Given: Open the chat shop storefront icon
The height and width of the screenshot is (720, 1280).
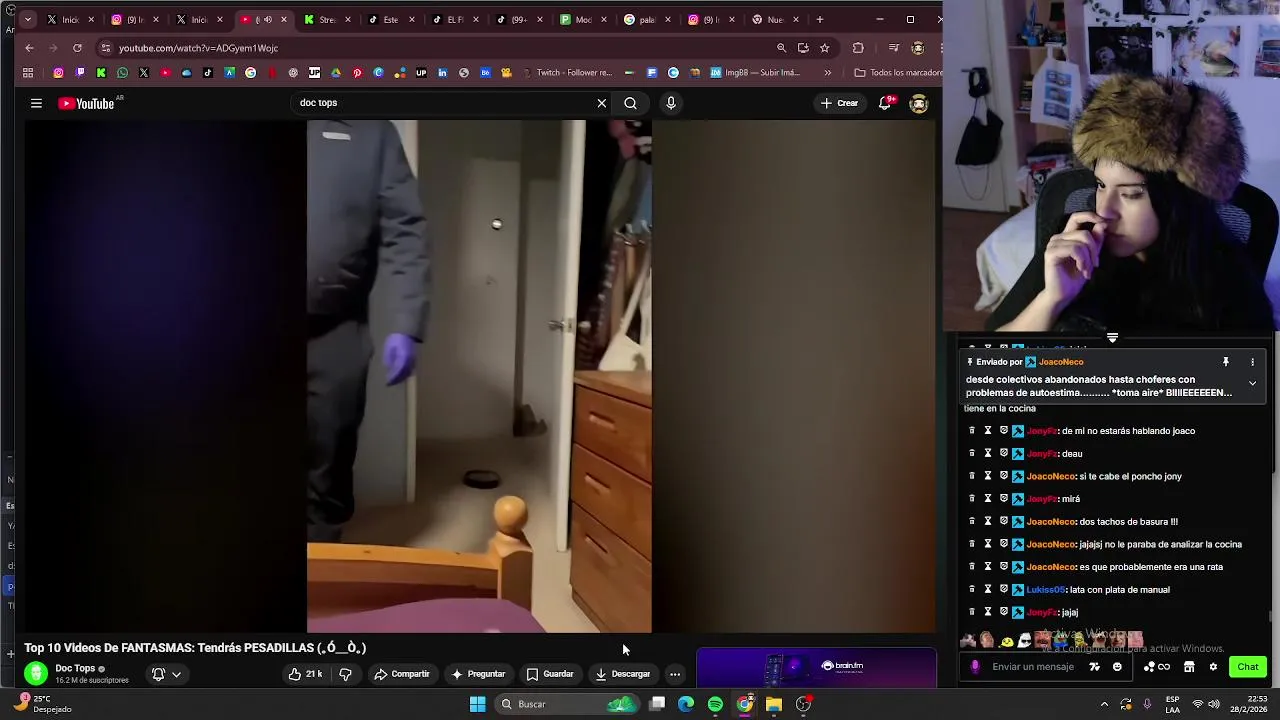Looking at the screenshot, I should (x=1189, y=667).
